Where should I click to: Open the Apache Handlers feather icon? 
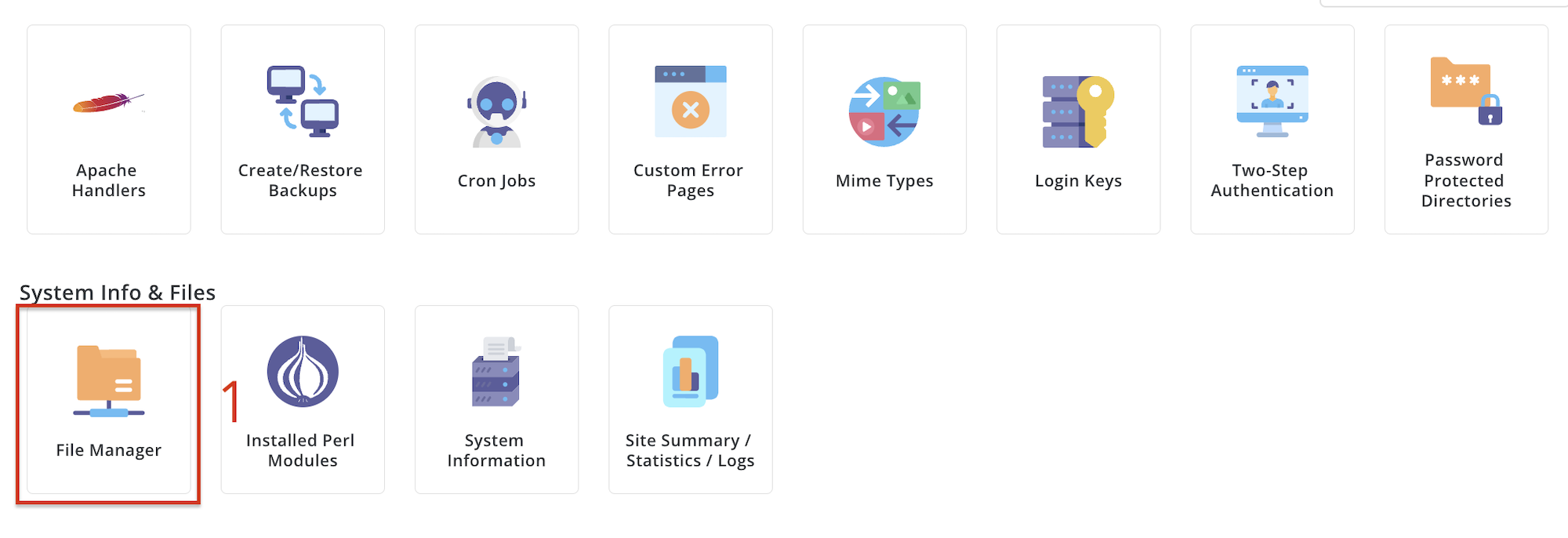coord(108,103)
